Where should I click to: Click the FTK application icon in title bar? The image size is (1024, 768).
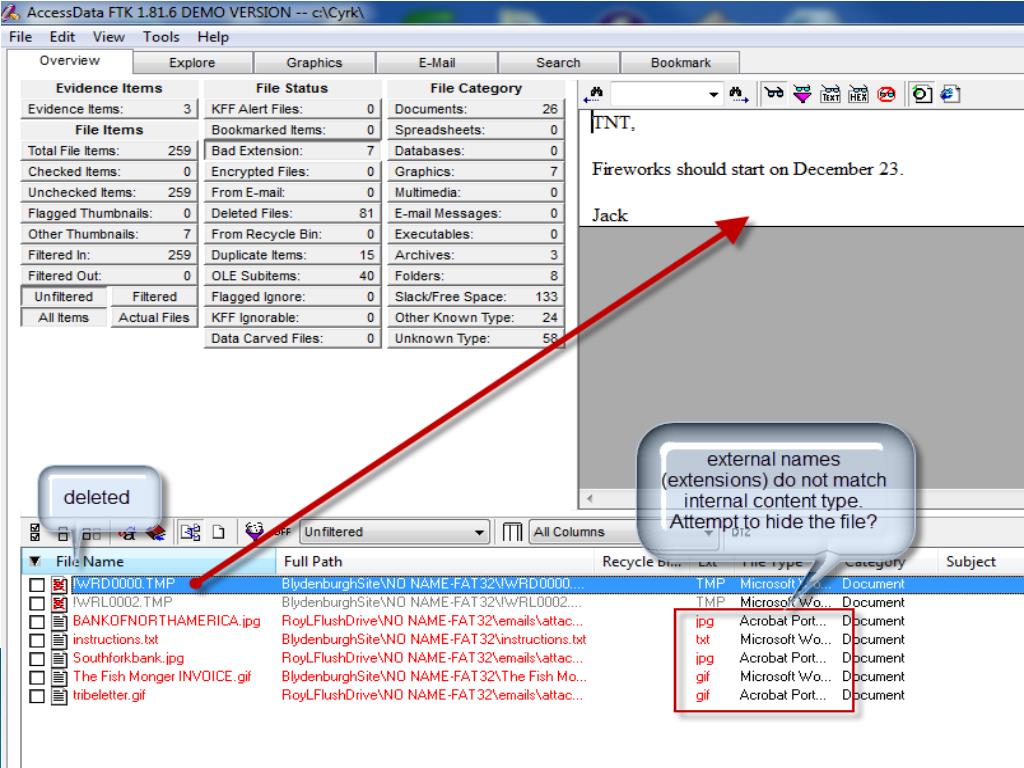click(x=10, y=11)
